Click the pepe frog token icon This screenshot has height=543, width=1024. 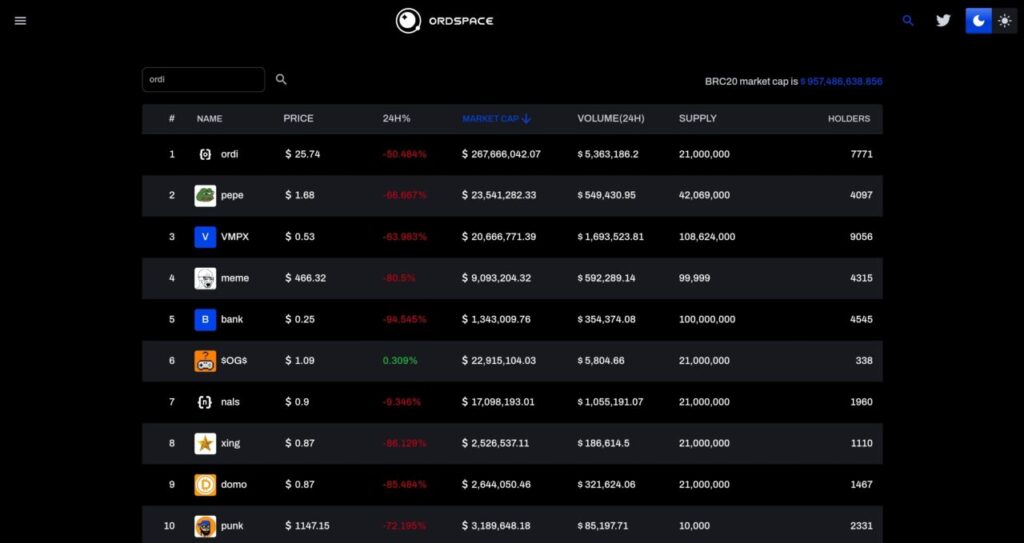(205, 195)
